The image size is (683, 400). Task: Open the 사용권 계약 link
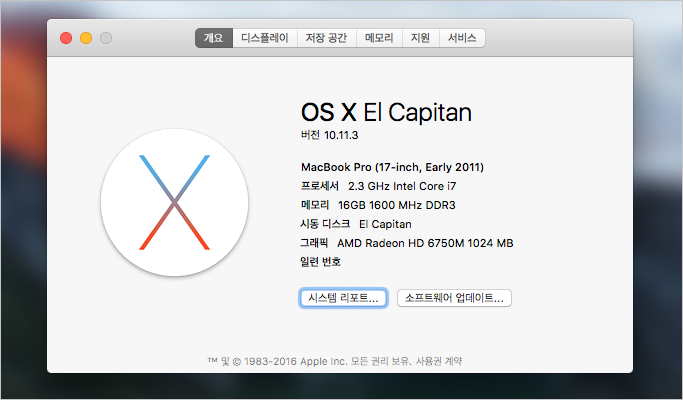[439, 361]
